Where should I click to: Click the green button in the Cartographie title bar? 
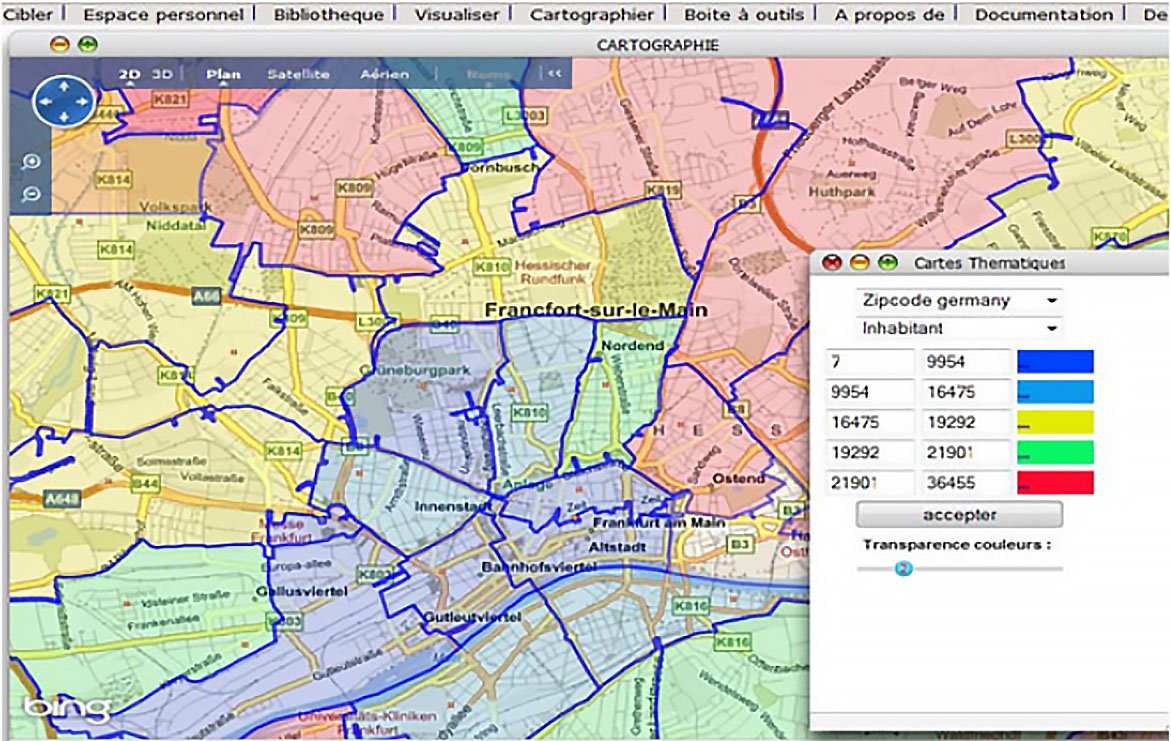point(88,45)
